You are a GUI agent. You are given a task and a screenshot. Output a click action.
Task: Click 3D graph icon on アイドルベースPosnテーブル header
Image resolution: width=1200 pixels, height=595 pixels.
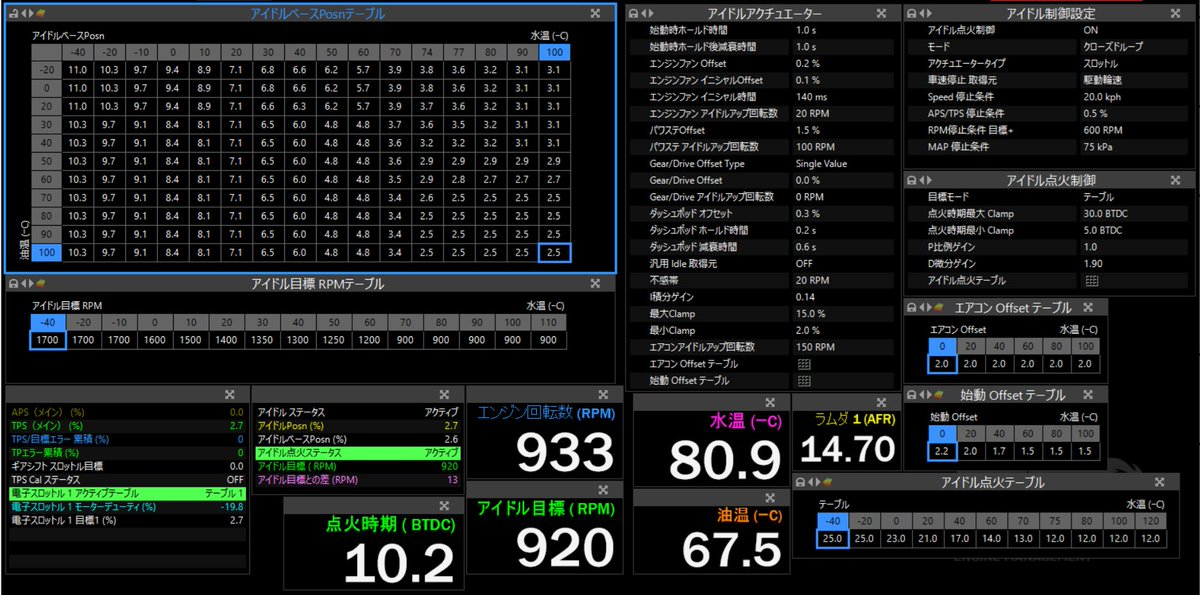pos(40,14)
